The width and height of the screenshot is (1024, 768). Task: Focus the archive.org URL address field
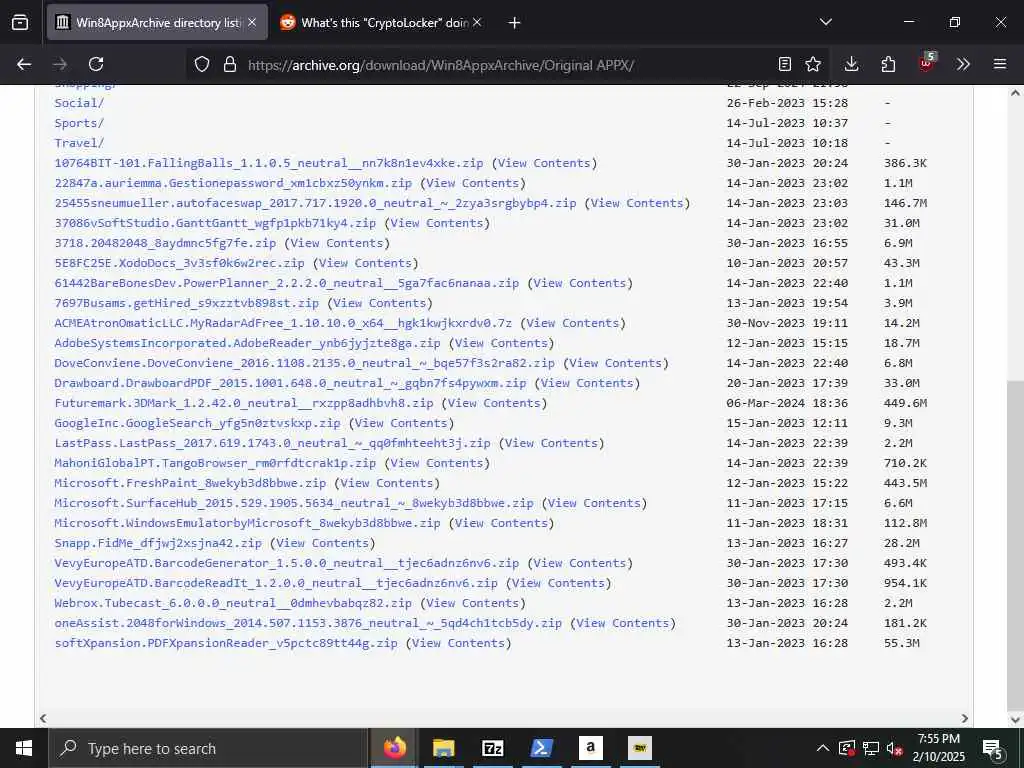pos(441,65)
